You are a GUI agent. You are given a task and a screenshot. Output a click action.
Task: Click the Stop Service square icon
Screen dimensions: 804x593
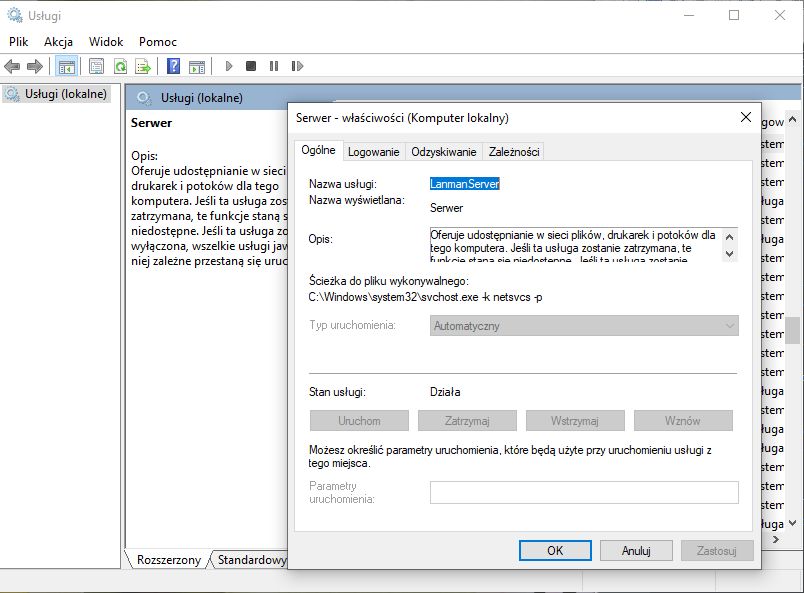251,66
